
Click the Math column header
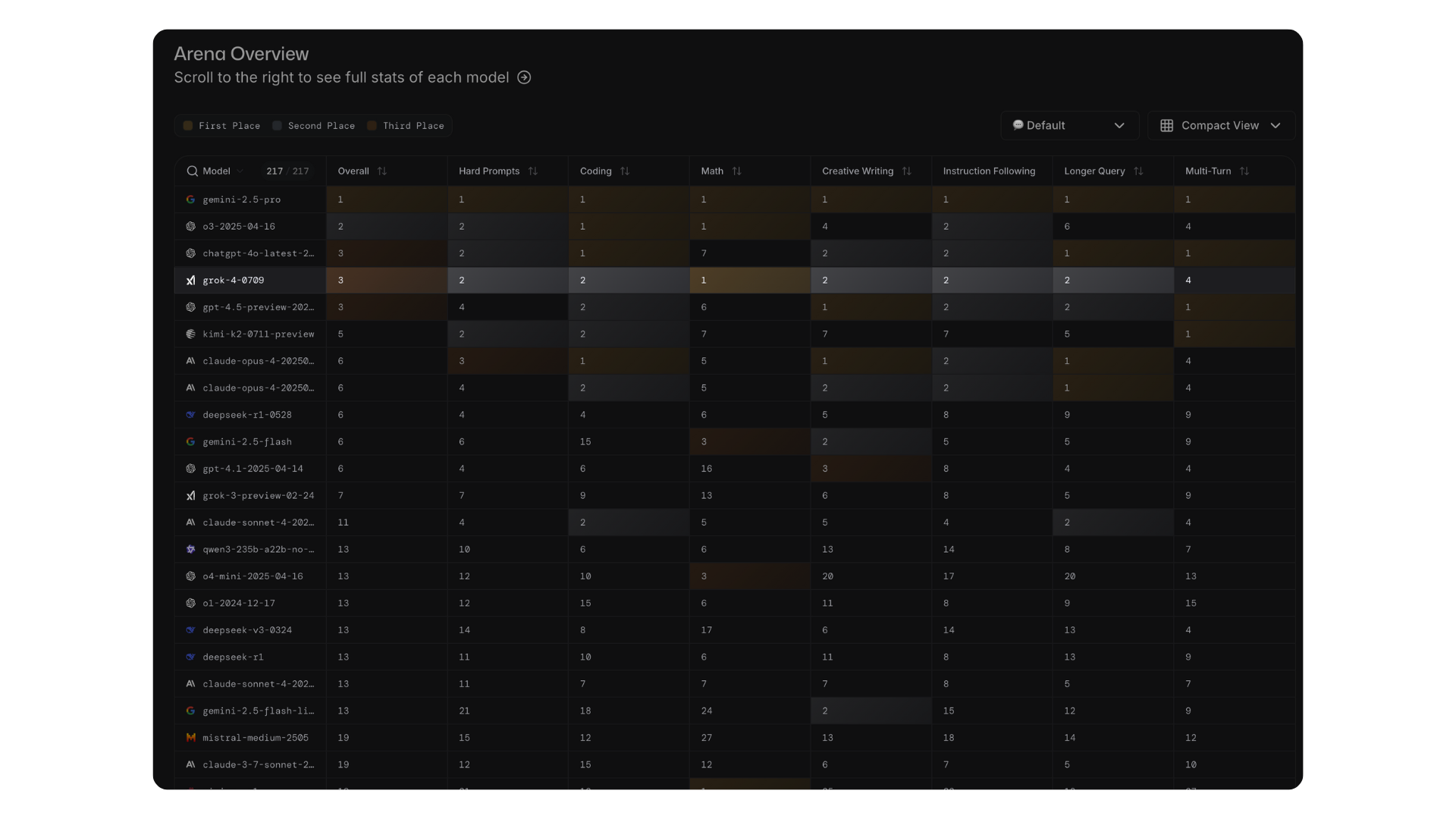(x=712, y=171)
